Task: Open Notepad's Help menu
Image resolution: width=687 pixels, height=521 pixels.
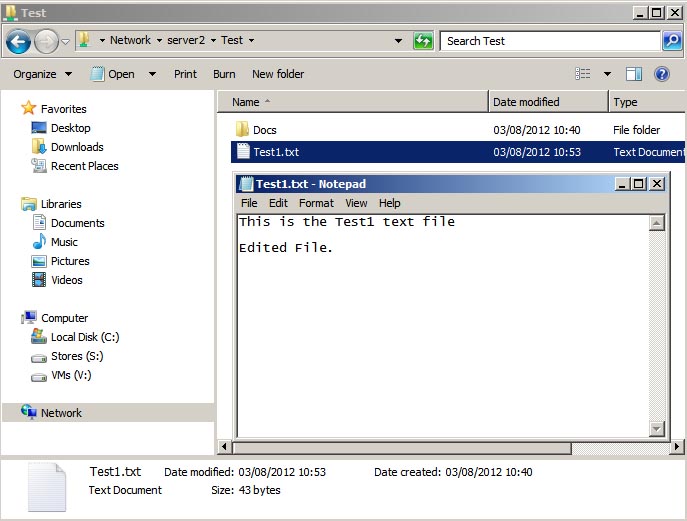Action: (x=390, y=203)
